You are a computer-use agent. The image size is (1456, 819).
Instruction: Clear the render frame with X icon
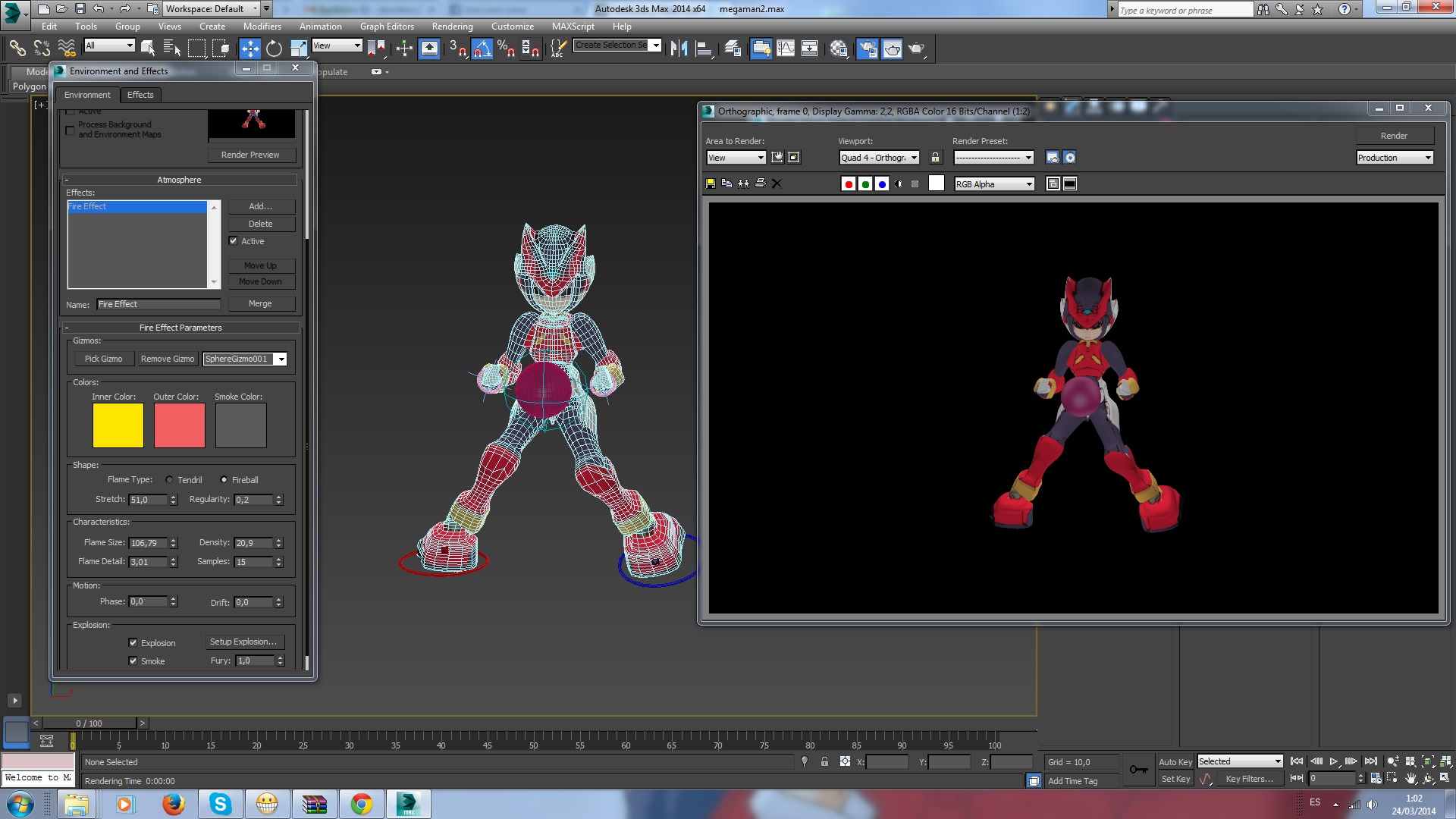point(777,184)
